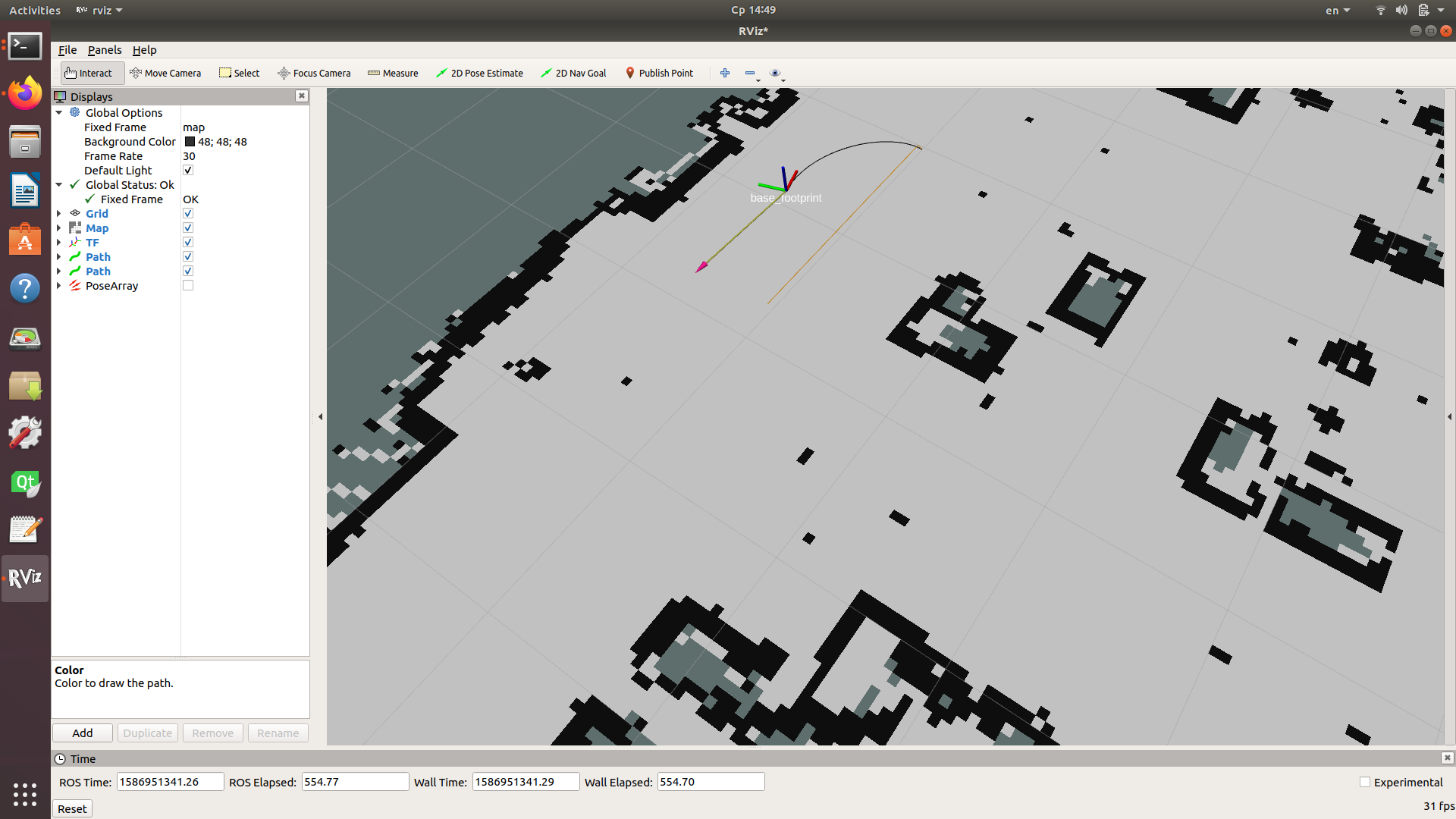Image resolution: width=1456 pixels, height=819 pixels.
Task: Activate Focus Camera tool
Action: coord(314,73)
